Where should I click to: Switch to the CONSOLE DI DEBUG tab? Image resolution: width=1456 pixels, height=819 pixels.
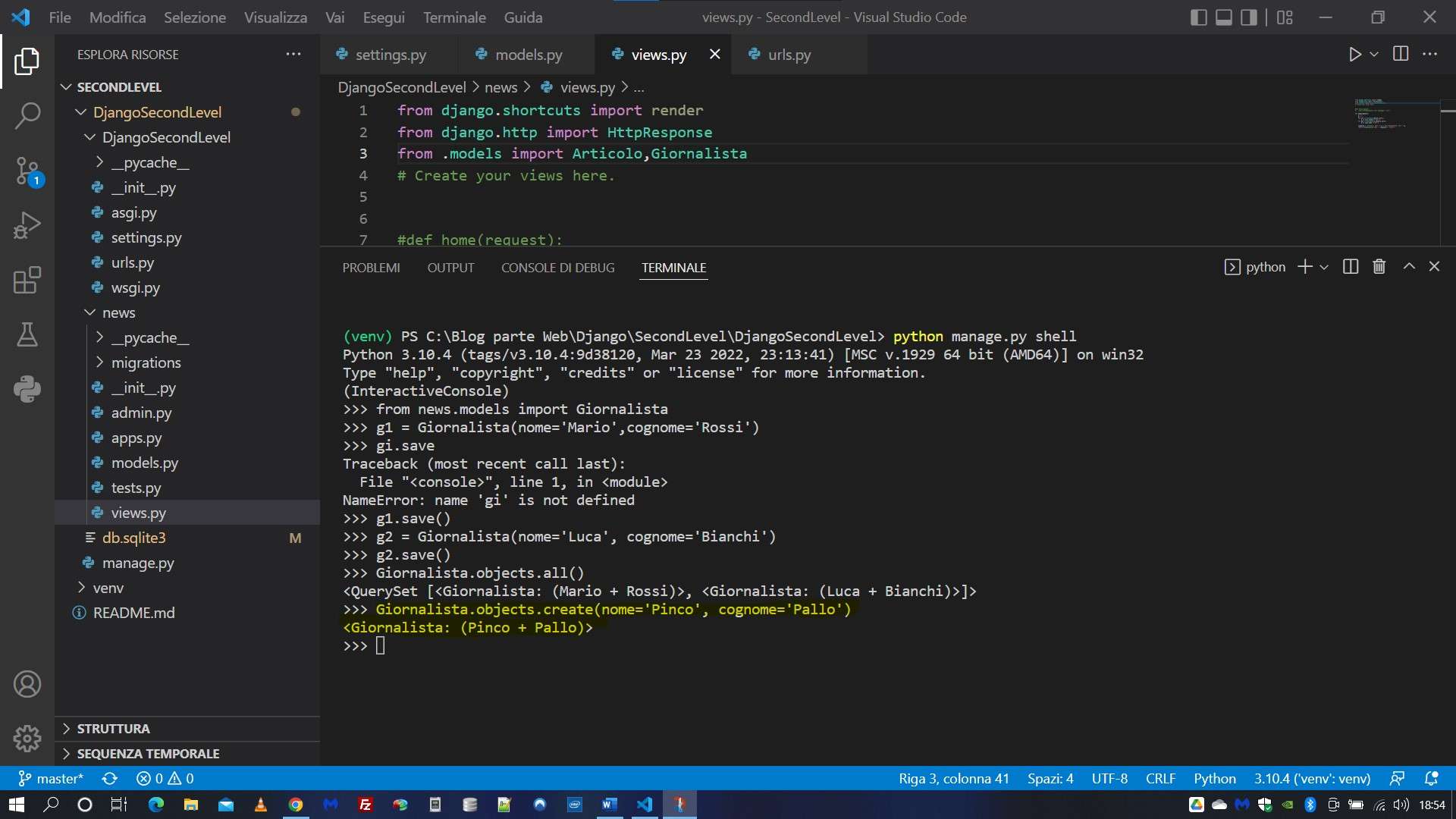point(557,268)
